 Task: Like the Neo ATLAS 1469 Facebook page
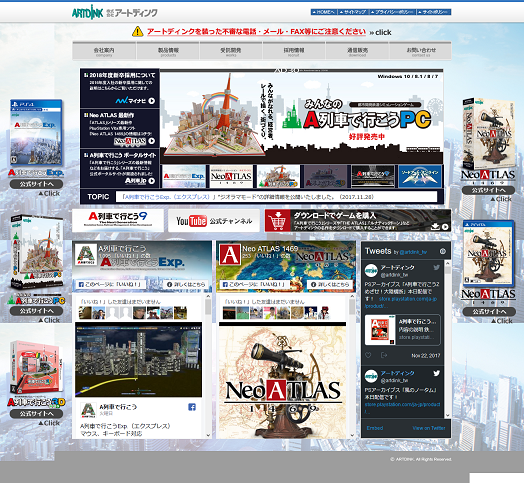pyautogui.click(x=255, y=284)
